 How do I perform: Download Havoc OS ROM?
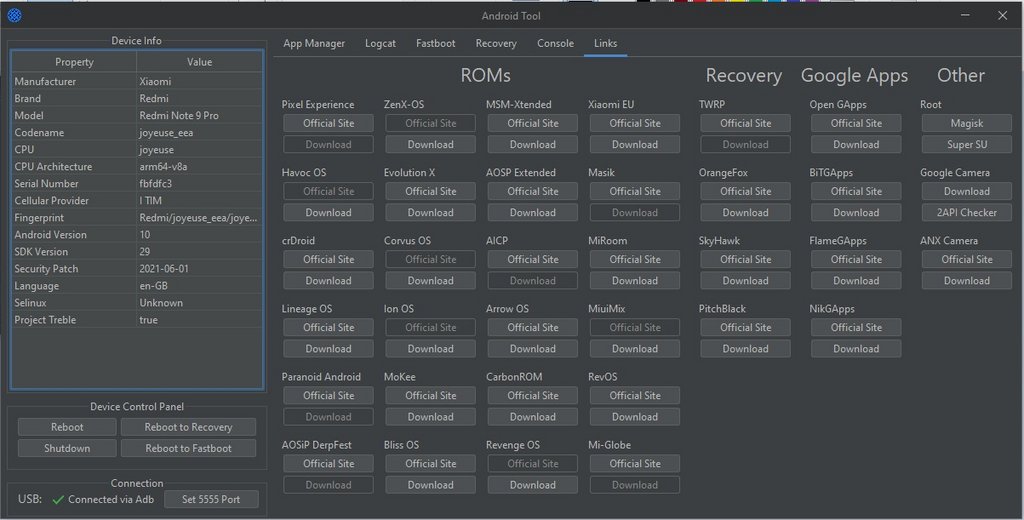[328, 212]
